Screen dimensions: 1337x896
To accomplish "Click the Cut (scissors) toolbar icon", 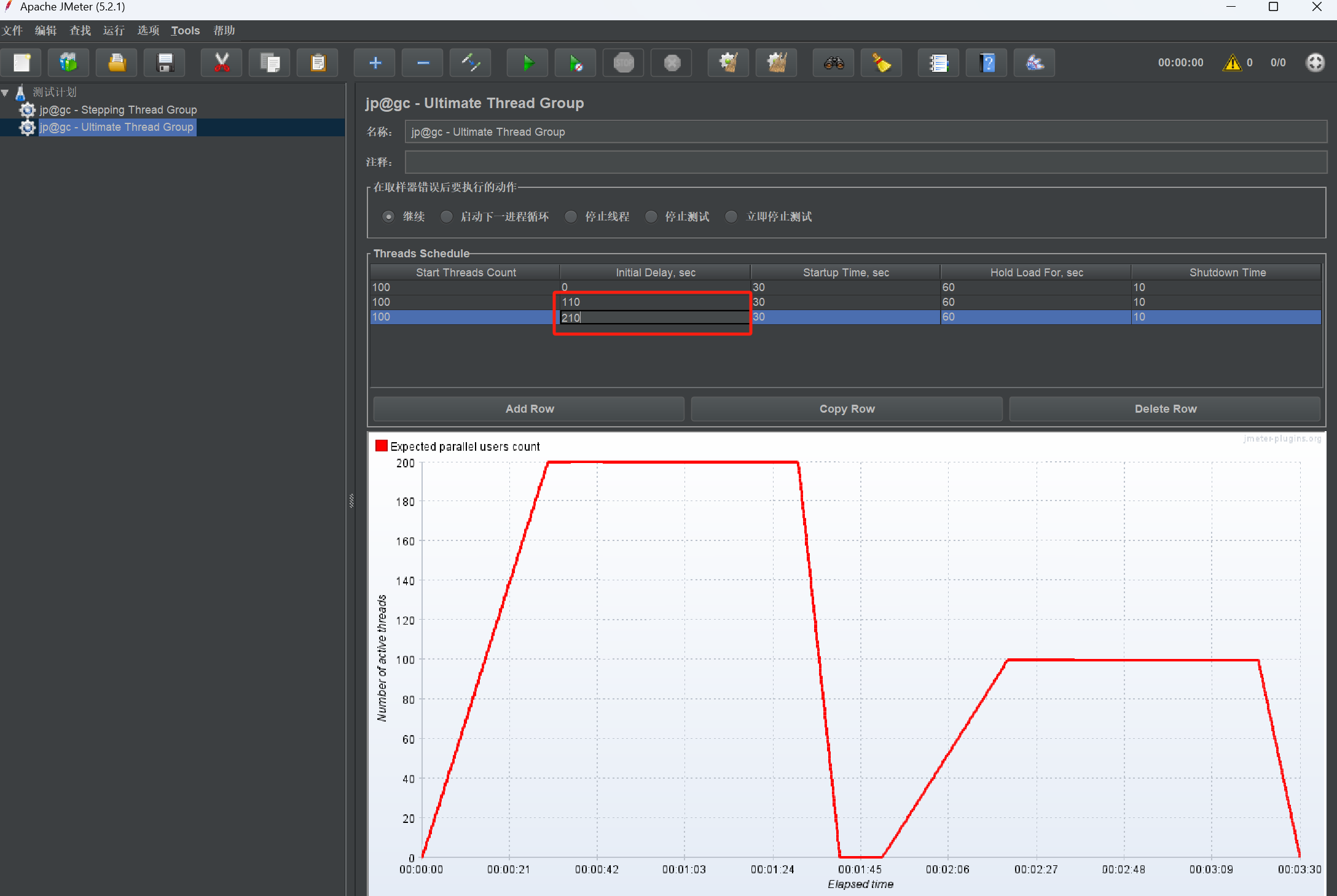I will coord(222,63).
